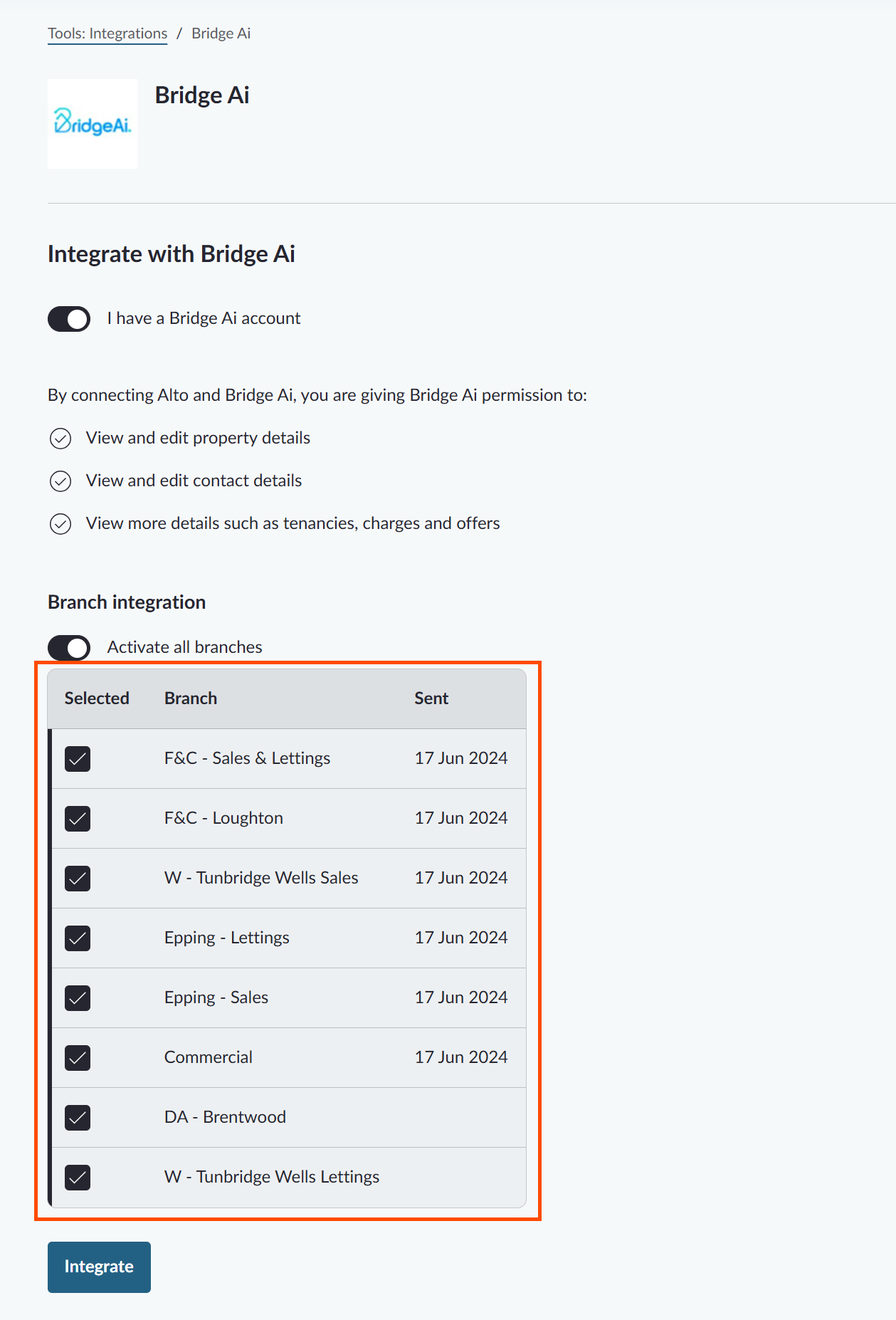Select the 'Epping - Lettings' branch name
This screenshot has width=896, height=1320.
(x=226, y=938)
